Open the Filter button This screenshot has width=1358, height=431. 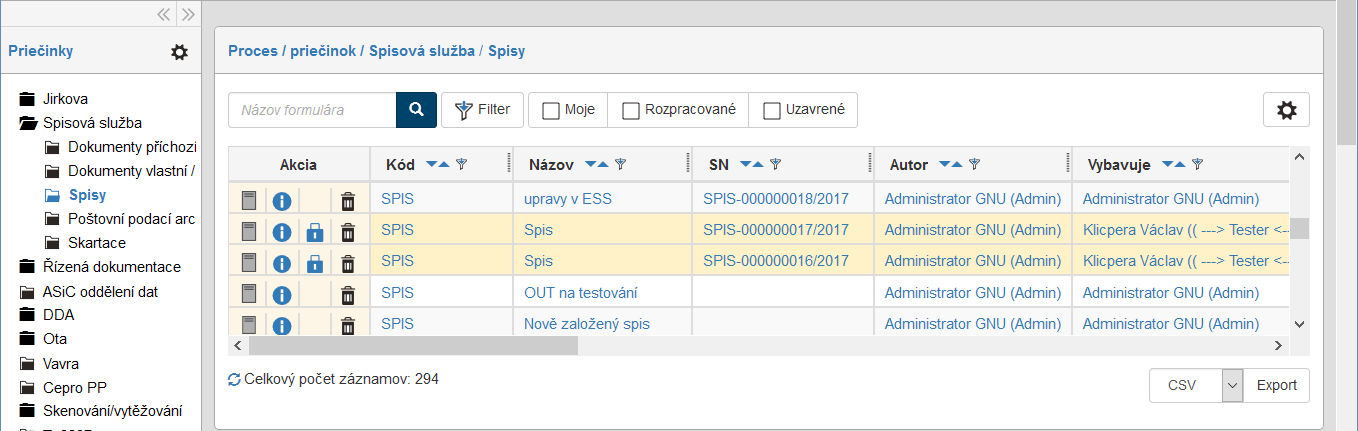(482, 110)
